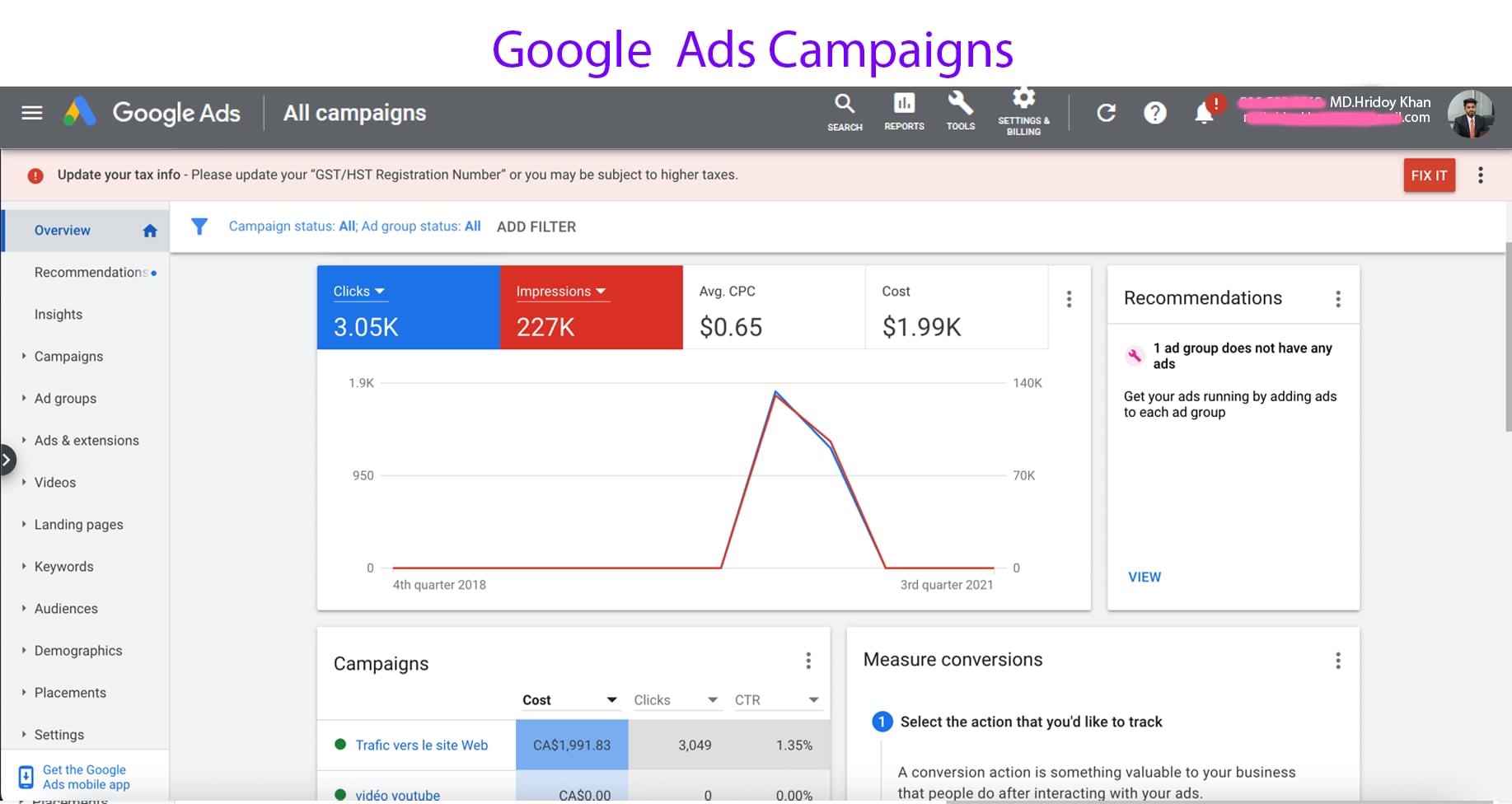Click the red tax warning icon
This screenshot has height=804, width=1512.
click(x=35, y=175)
